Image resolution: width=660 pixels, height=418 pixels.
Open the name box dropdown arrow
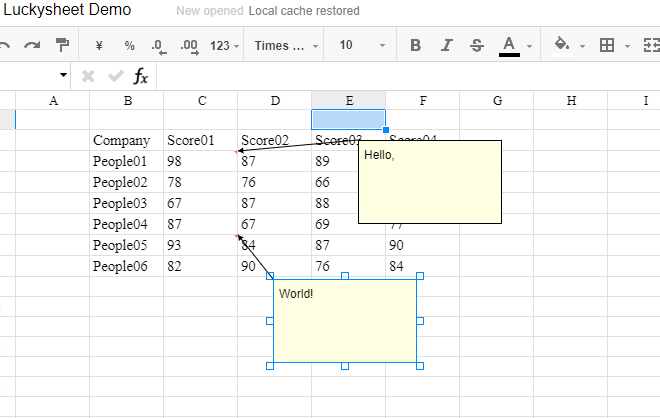coord(63,75)
